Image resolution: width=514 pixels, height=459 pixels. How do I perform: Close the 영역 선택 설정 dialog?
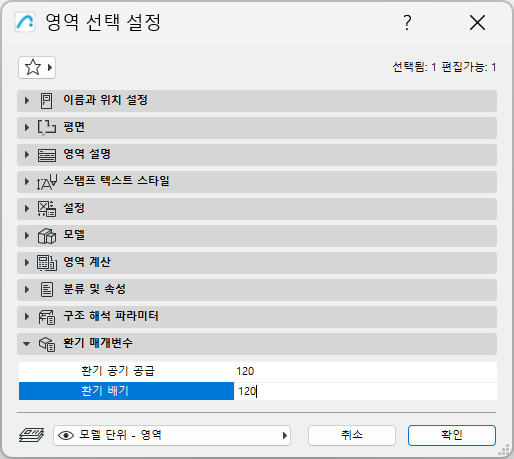pyautogui.click(x=477, y=23)
